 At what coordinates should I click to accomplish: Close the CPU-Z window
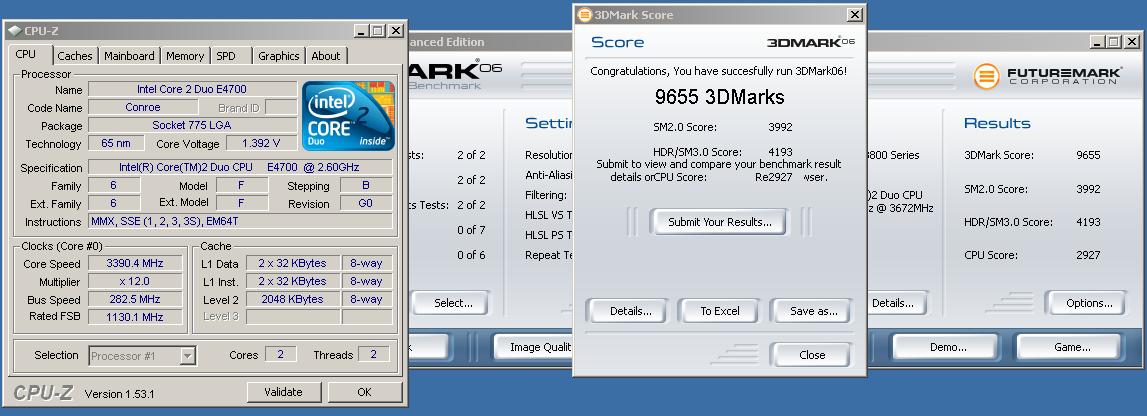pyautogui.click(x=395, y=31)
